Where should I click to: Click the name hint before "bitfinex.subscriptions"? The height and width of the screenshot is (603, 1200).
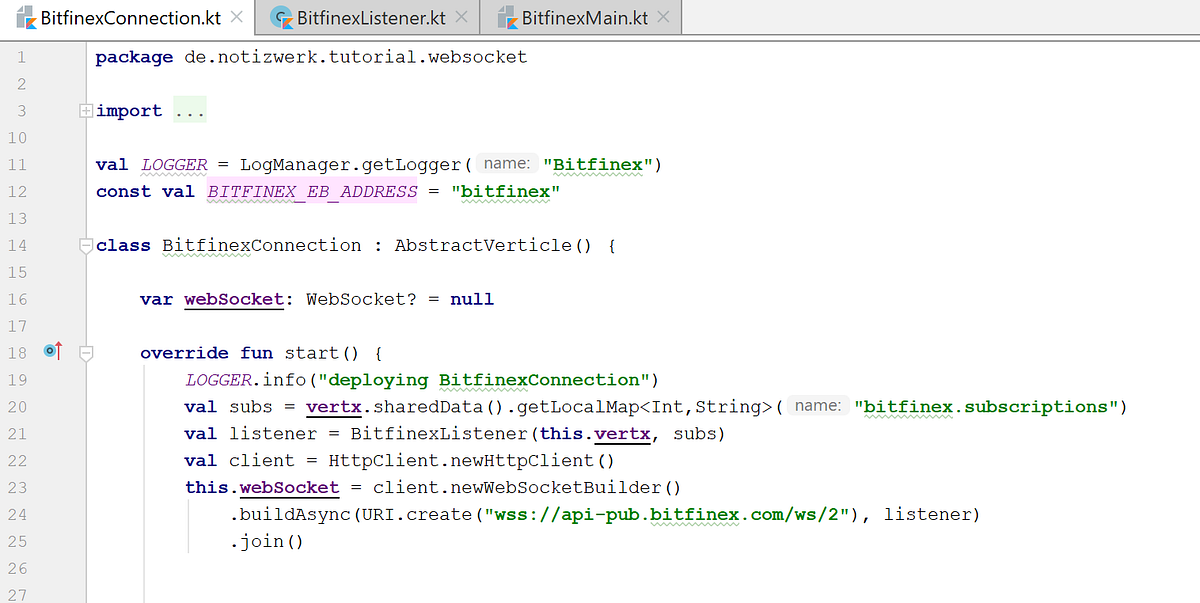[x=818, y=405]
